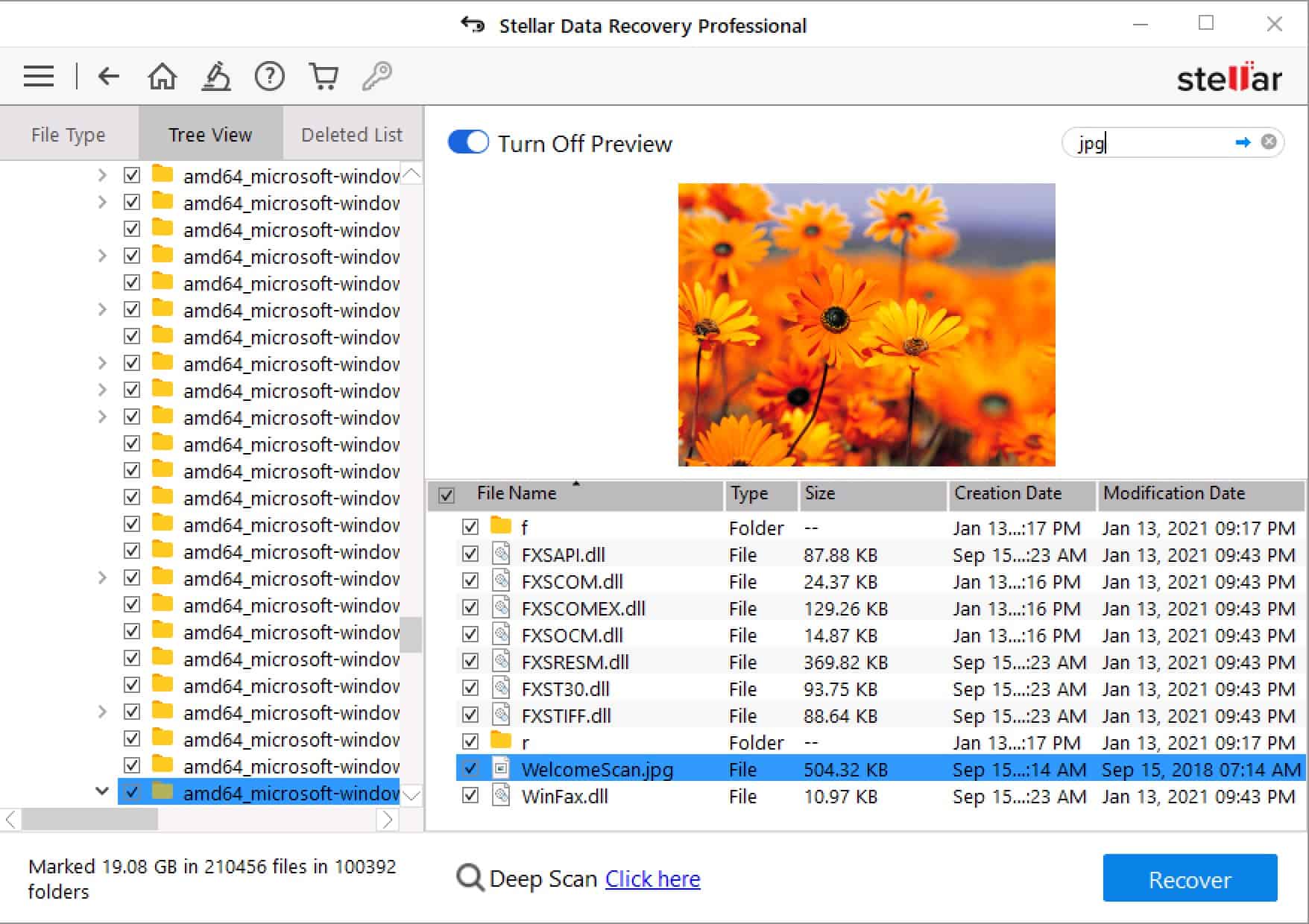Open the hamburger menu icon
Viewport: 1309px width, 924px height.
click(39, 77)
